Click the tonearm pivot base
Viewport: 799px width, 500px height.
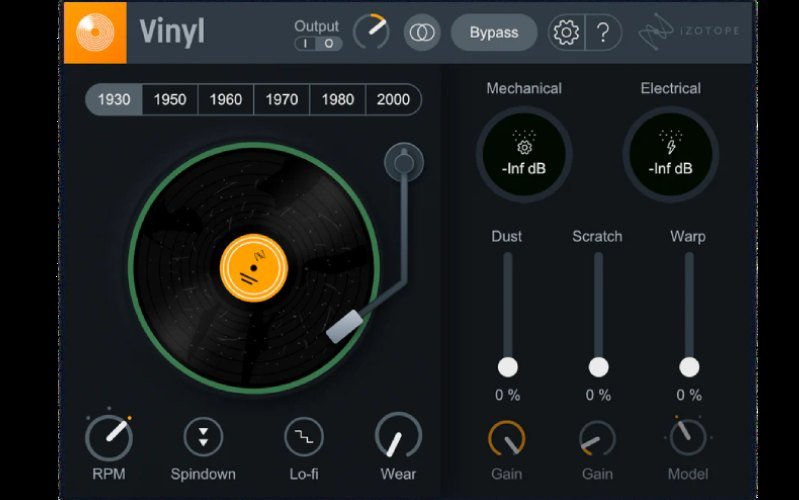tap(404, 163)
